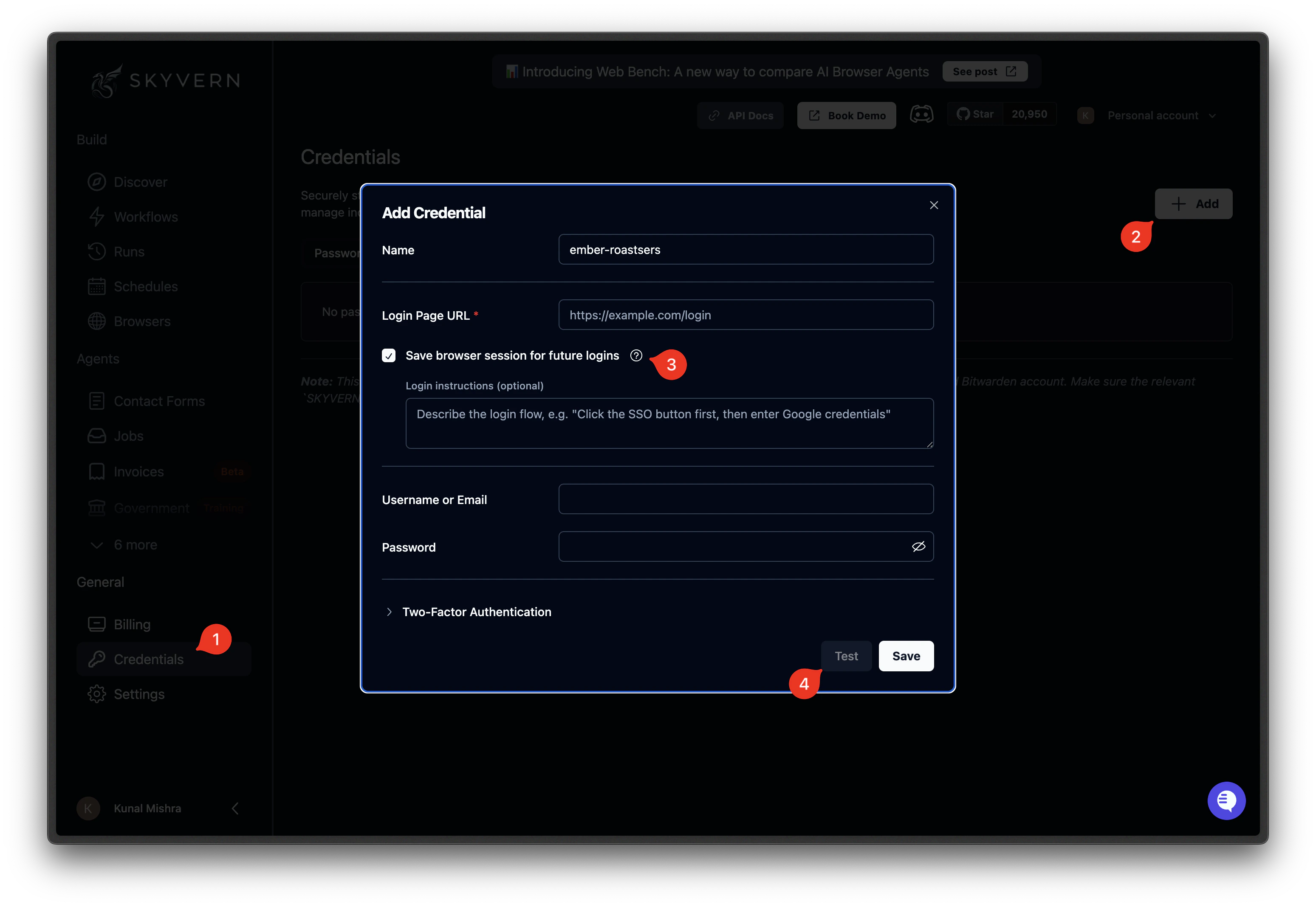This screenshot has height=907, width=1316.
Task: Save the ember-roastsers credential
Action: coord(906,655)
